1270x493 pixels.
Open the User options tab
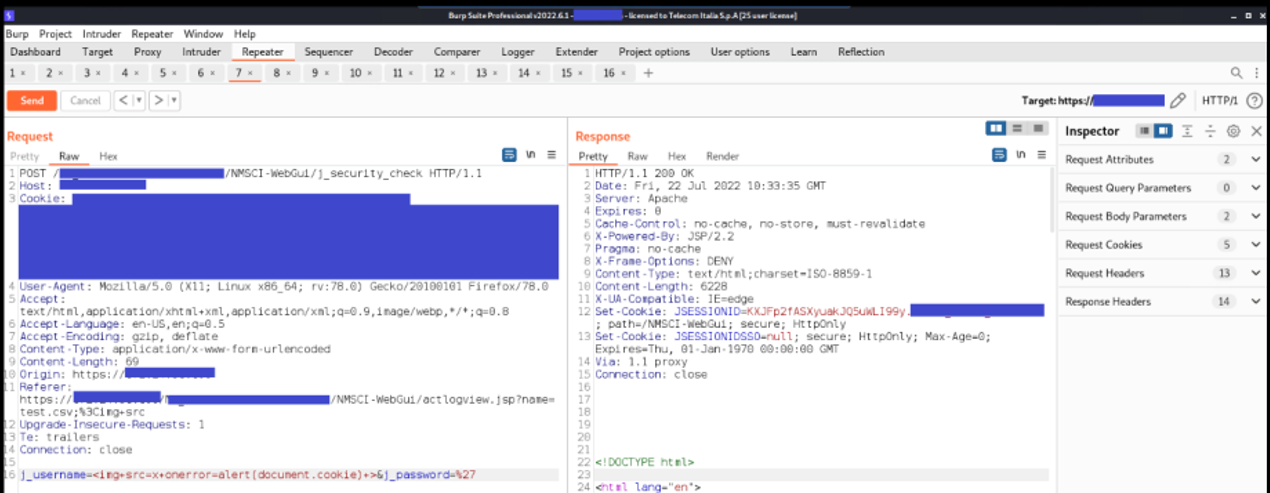(740, 52)
